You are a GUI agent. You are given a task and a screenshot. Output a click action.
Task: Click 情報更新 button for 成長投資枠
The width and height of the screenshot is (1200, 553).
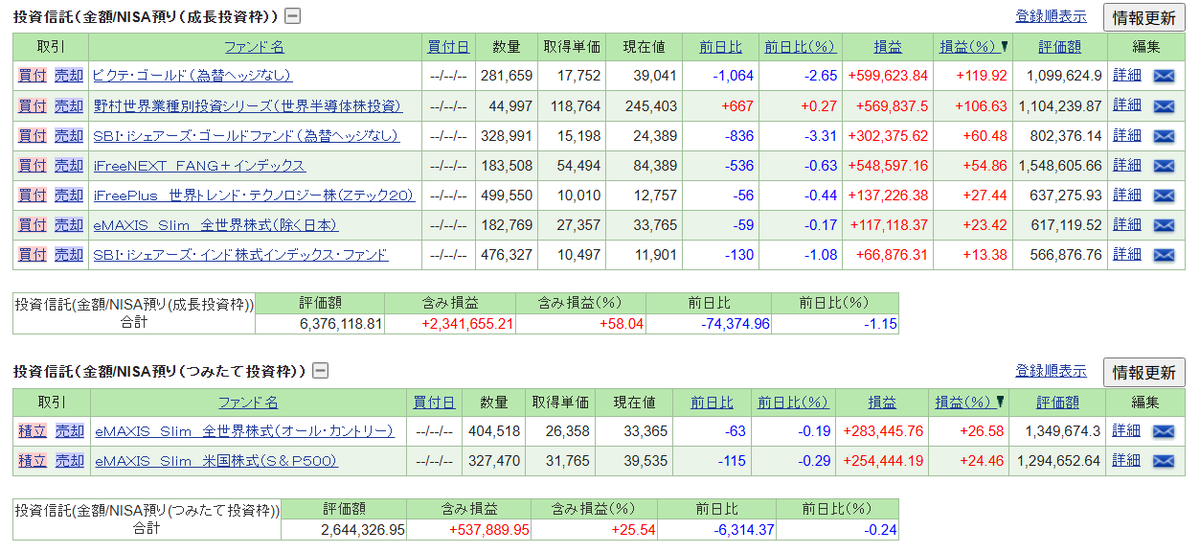(1144, 17)
